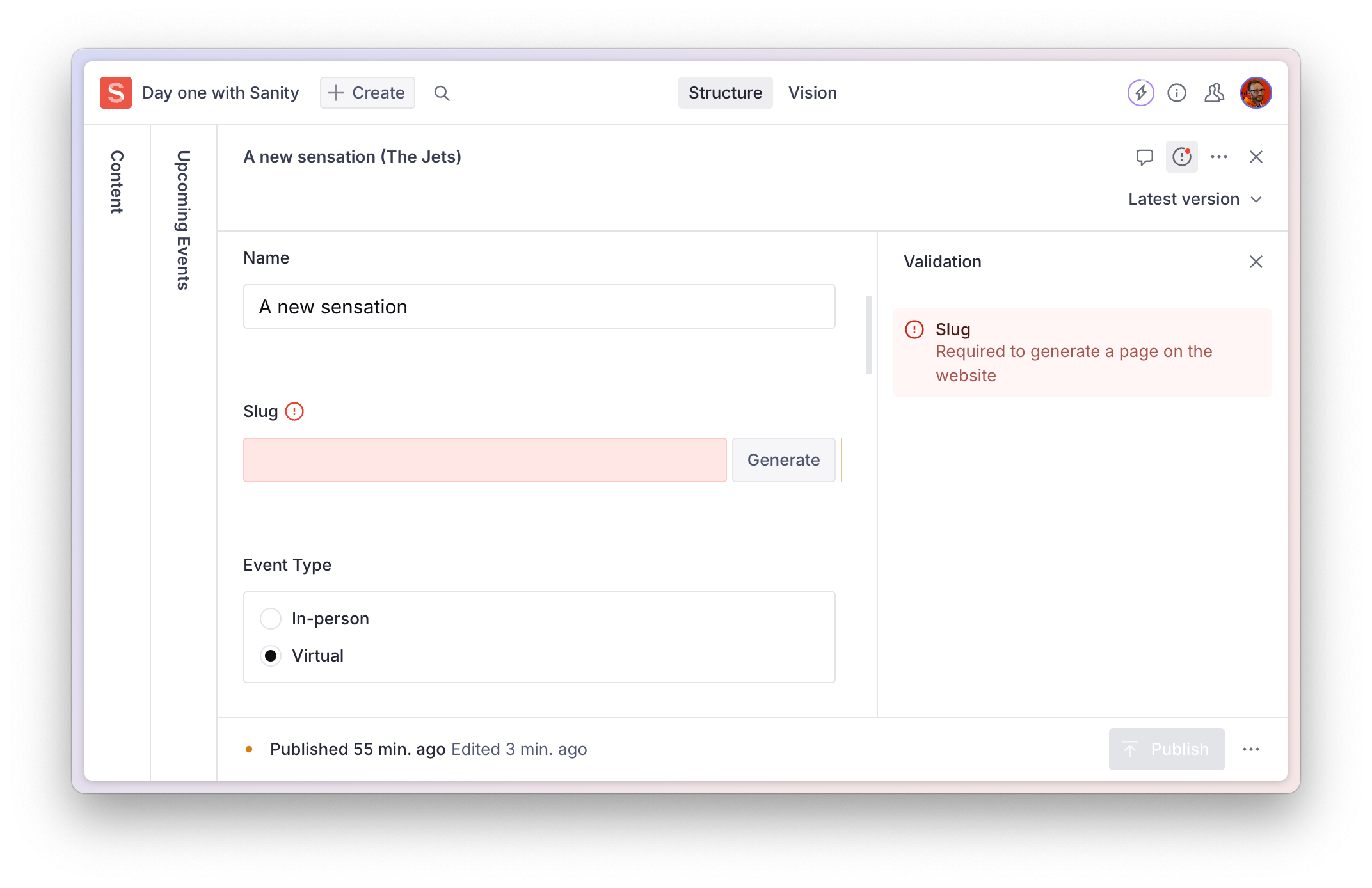Expand the collapsed Content pane
This screenshot has width=1372, height=888.
[116, 182]
